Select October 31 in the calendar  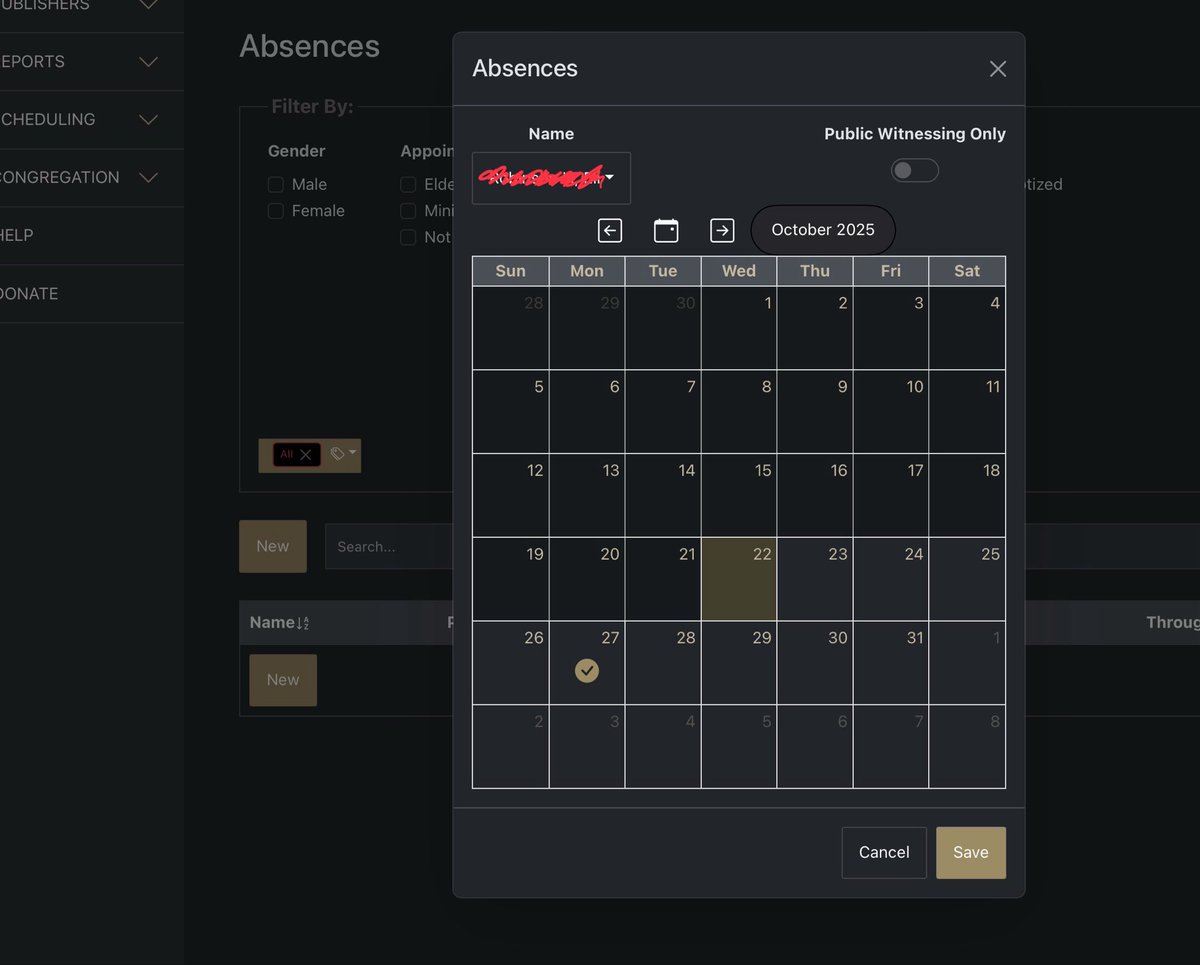point(891,663)
